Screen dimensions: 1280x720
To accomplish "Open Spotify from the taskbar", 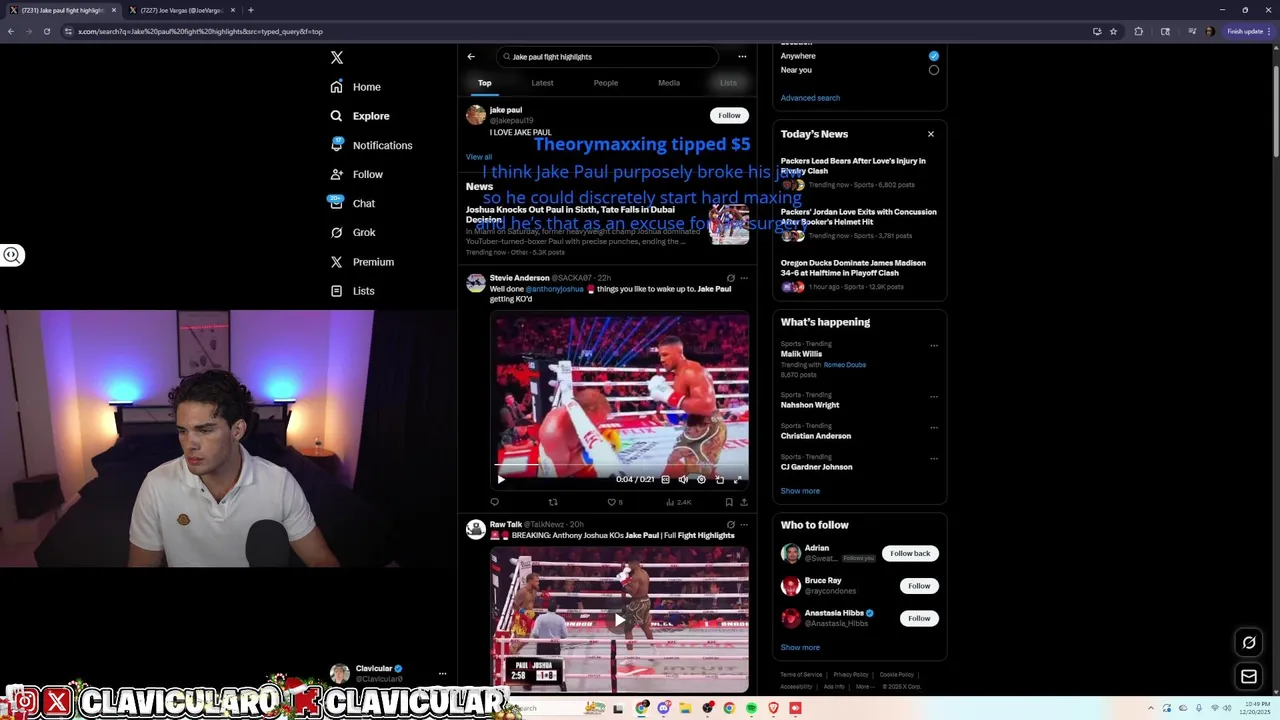I will pyautogui.click(x=751, y=708).
